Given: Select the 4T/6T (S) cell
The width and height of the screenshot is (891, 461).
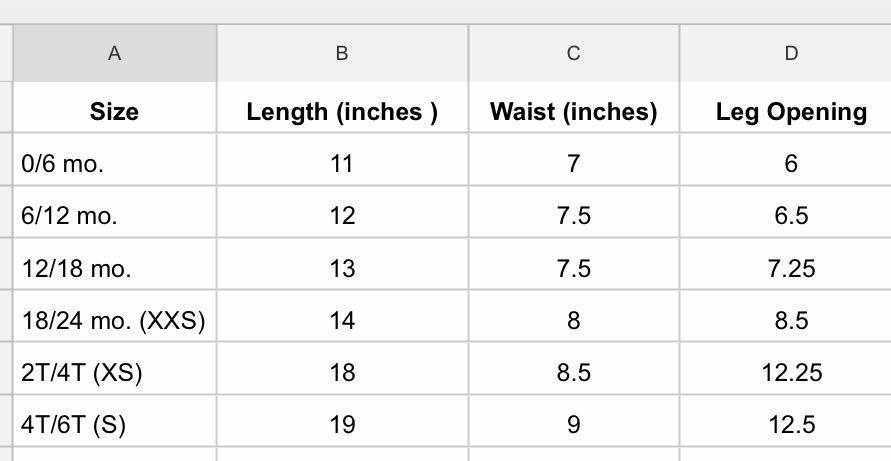Looking at the screenshot, I should click(x=114, y=424).
